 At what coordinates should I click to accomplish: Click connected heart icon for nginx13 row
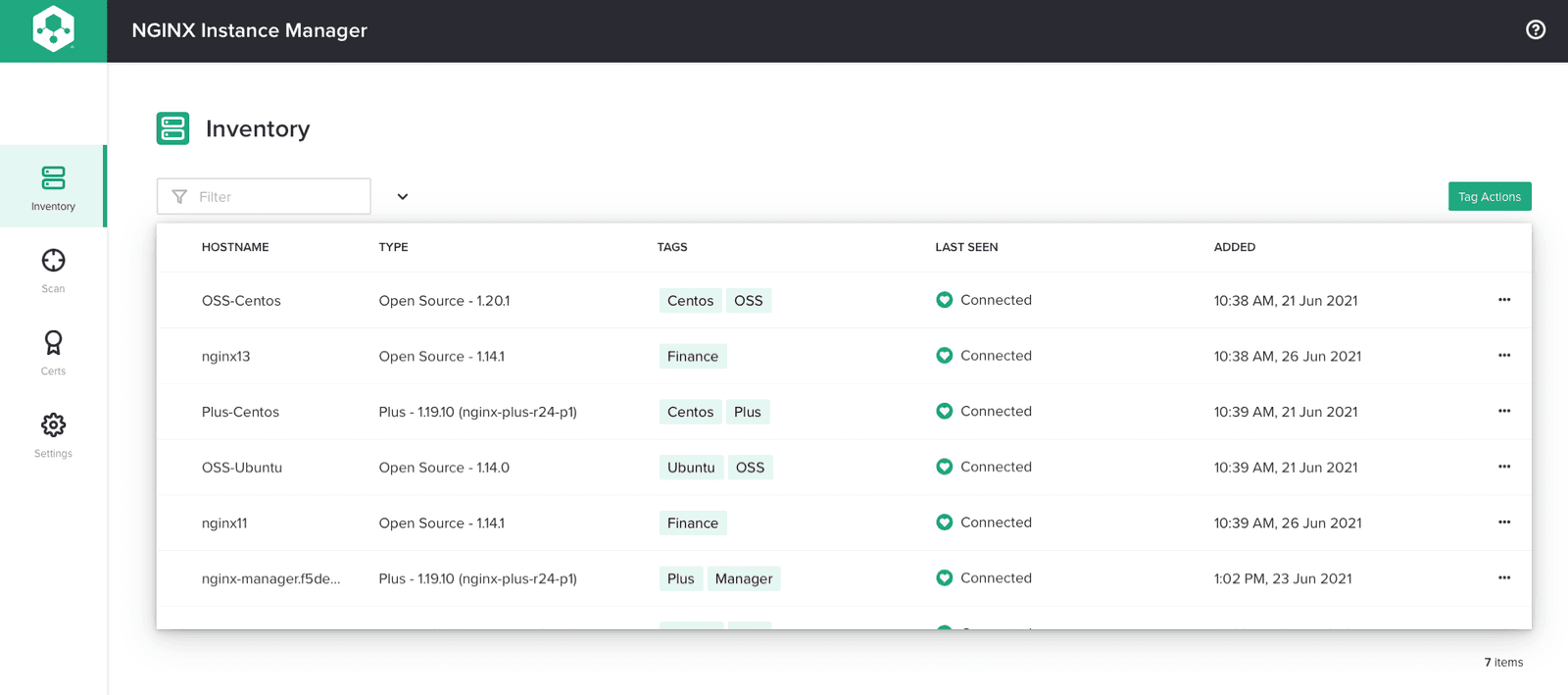[944, 356]
